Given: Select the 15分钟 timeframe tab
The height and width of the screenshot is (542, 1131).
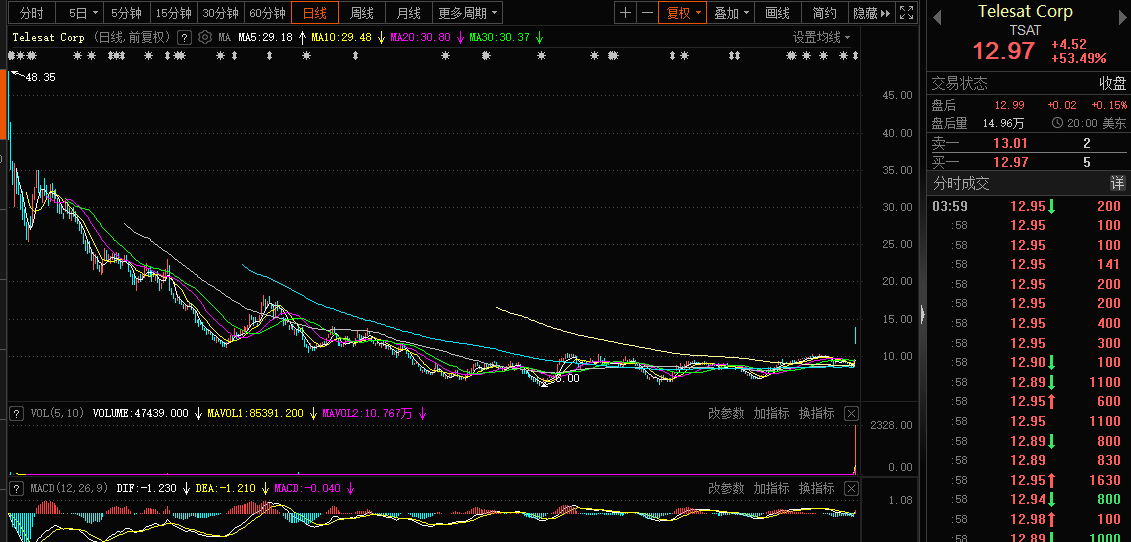Looking at the screenshot, I should [x=174, y=13].
